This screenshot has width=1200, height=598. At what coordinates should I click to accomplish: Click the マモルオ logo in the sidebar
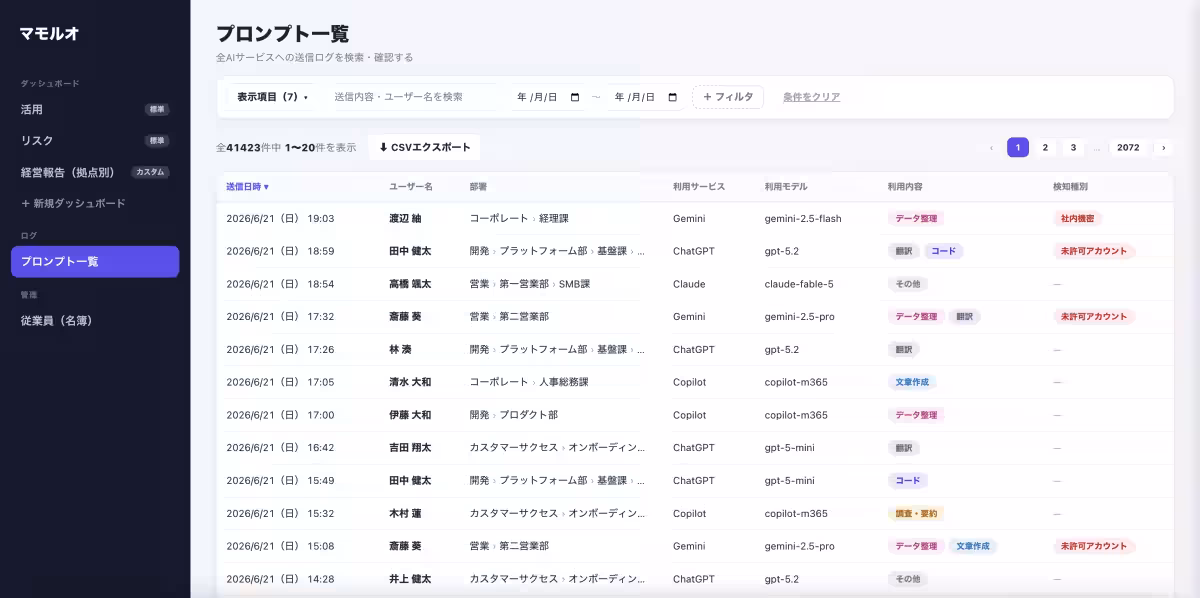click(x=49, y=33)
